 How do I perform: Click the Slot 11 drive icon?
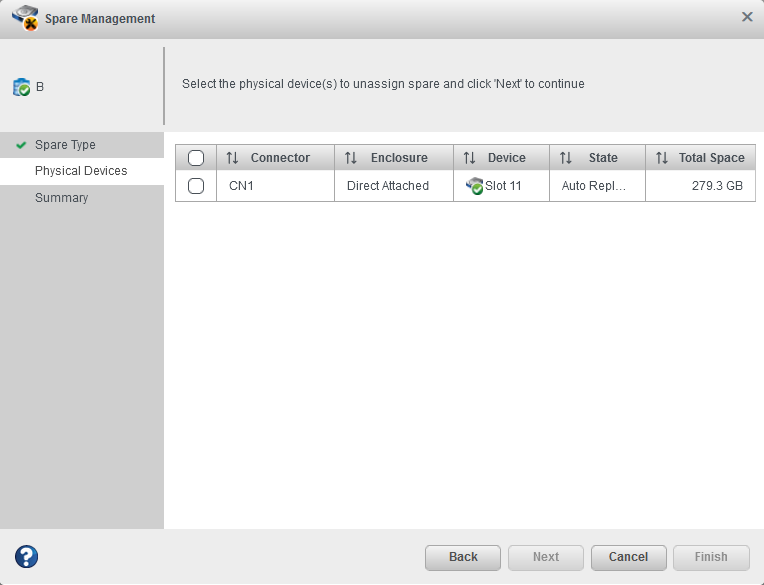click(474, 186)
